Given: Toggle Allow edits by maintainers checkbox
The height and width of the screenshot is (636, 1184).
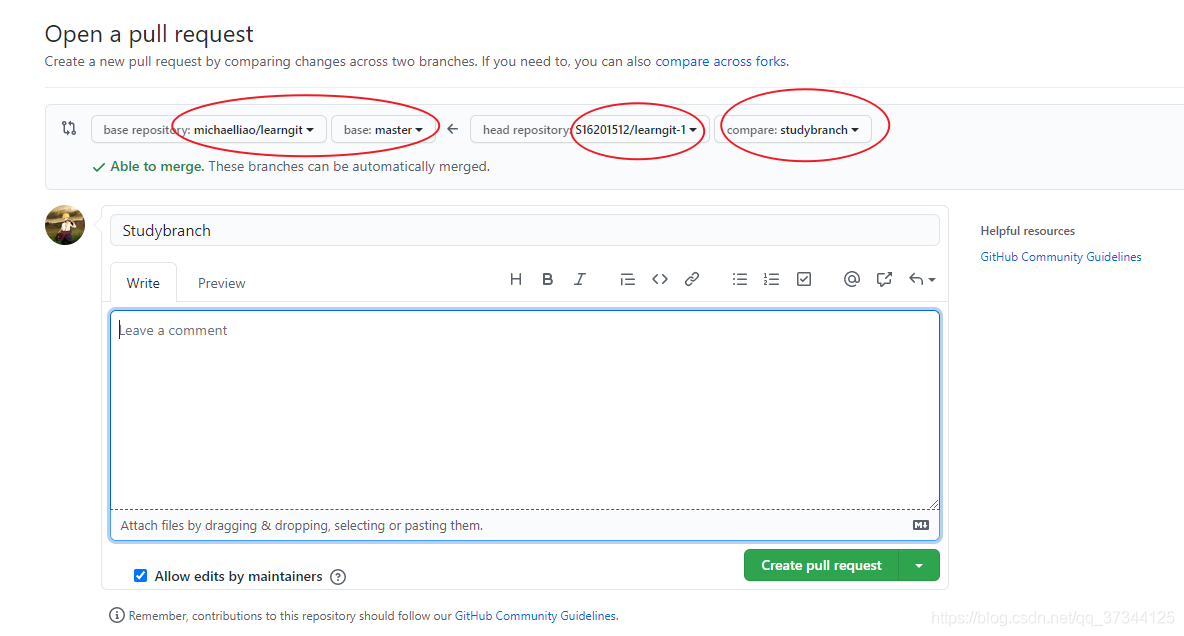Looking at the screenshot, I should point(140,576).
